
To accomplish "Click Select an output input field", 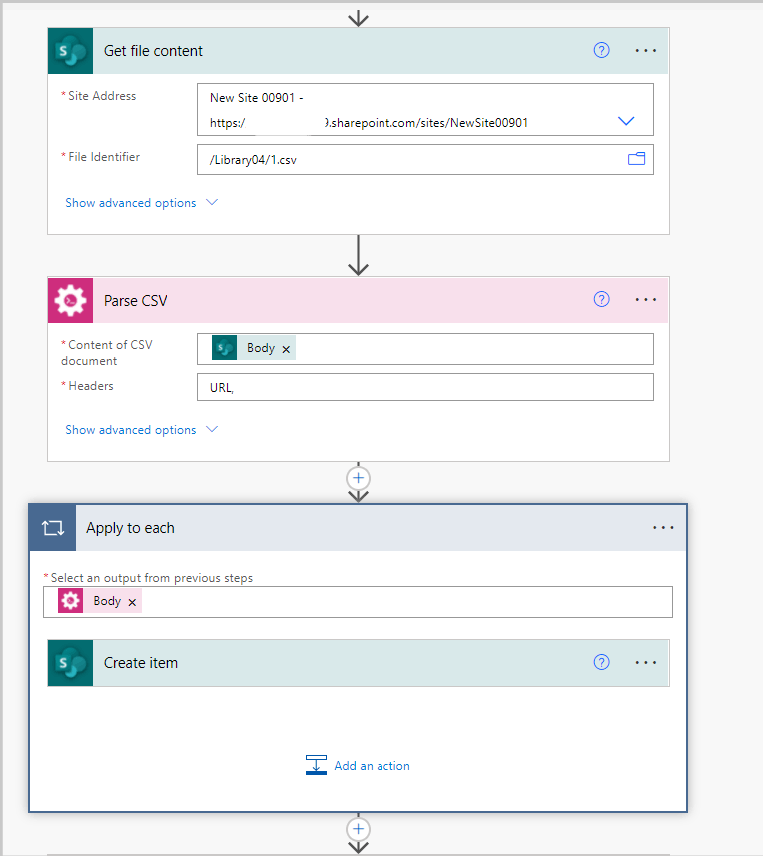I will click(x=357, y=602).
